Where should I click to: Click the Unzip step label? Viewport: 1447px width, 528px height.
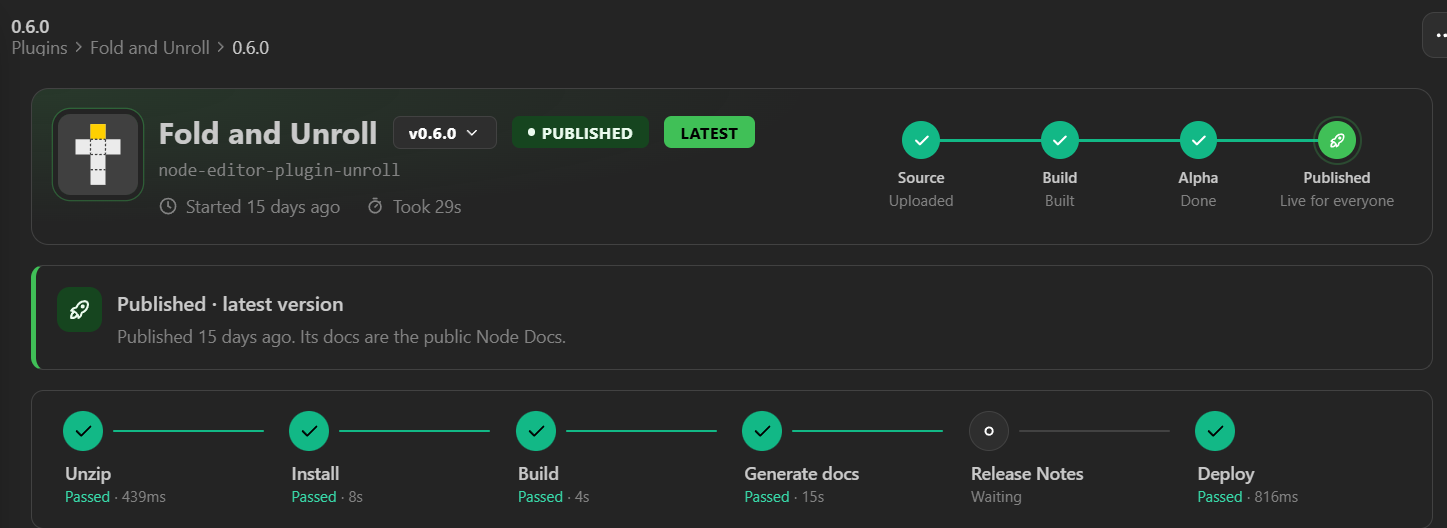pyautogui.click(x=88, y=474)
